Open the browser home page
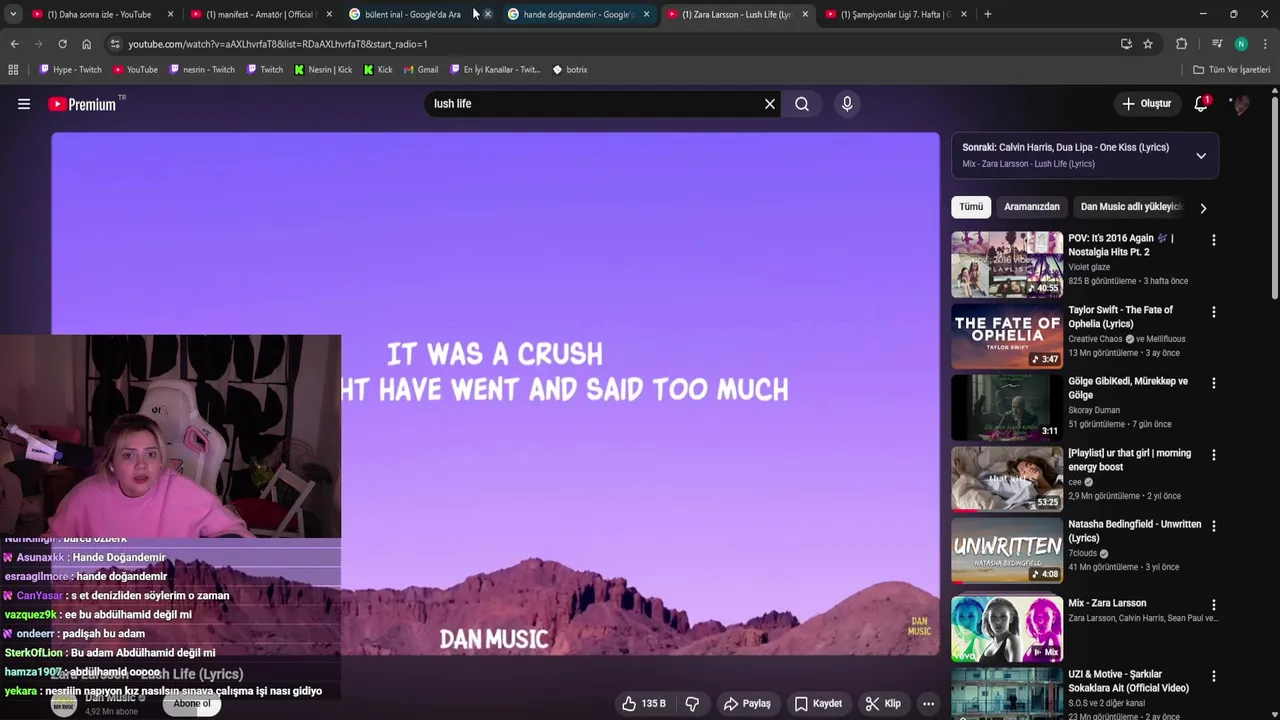Image resolution: width=1280 pixels, height=720 pixels. click(86, 44)
